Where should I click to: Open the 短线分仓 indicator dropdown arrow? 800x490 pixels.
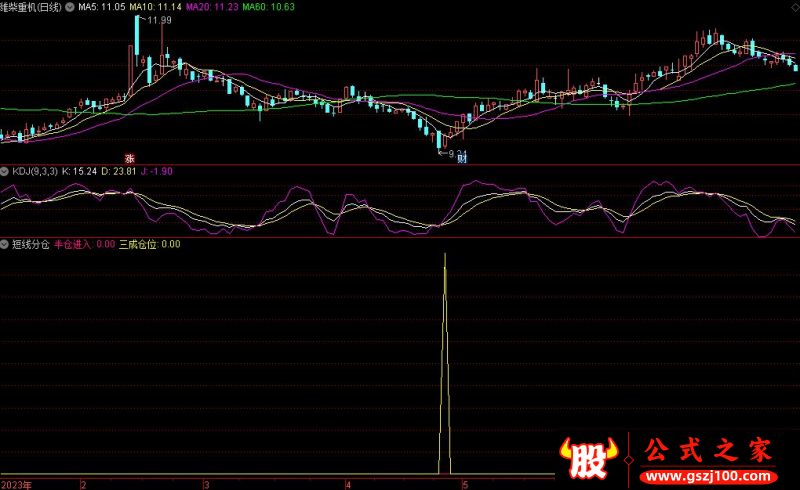click(x=6, y=243)
